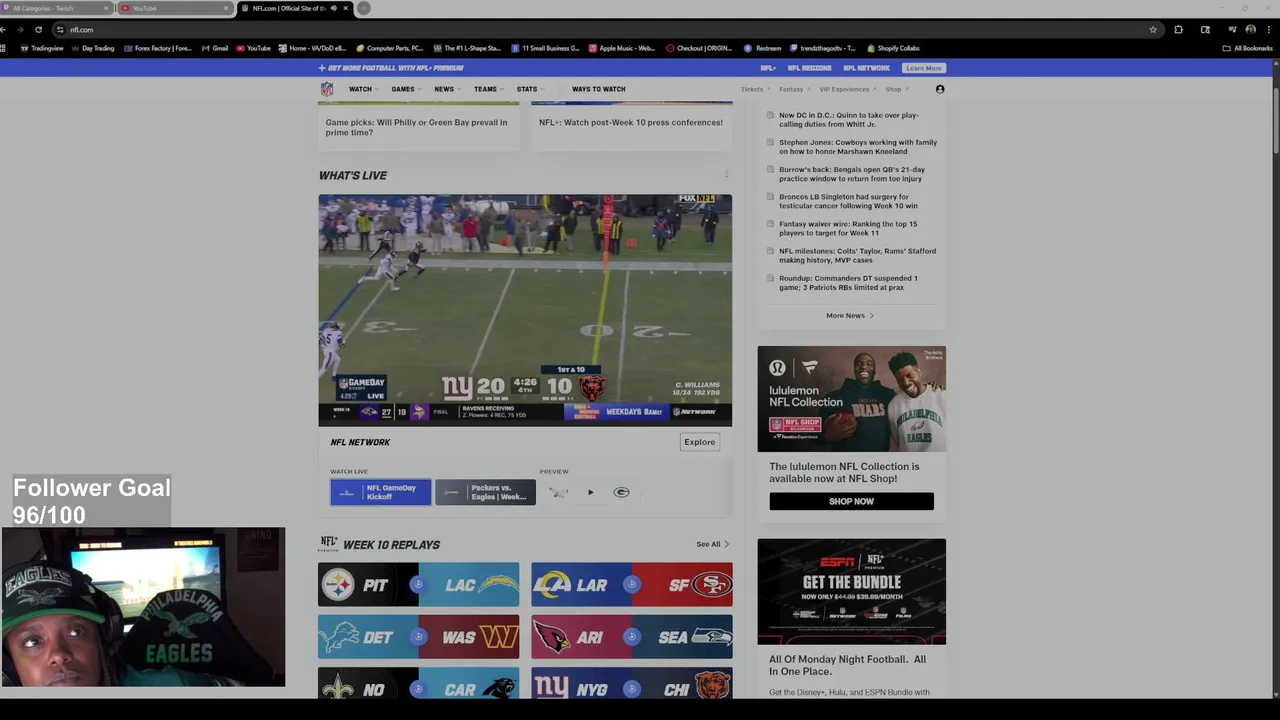Open the Fantasy external link

coord(794,89)
